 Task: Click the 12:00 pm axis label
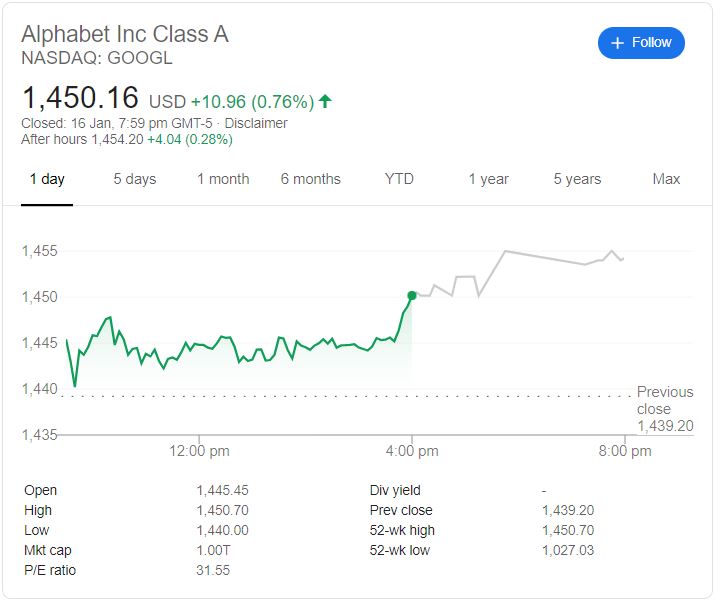point(199,451)
